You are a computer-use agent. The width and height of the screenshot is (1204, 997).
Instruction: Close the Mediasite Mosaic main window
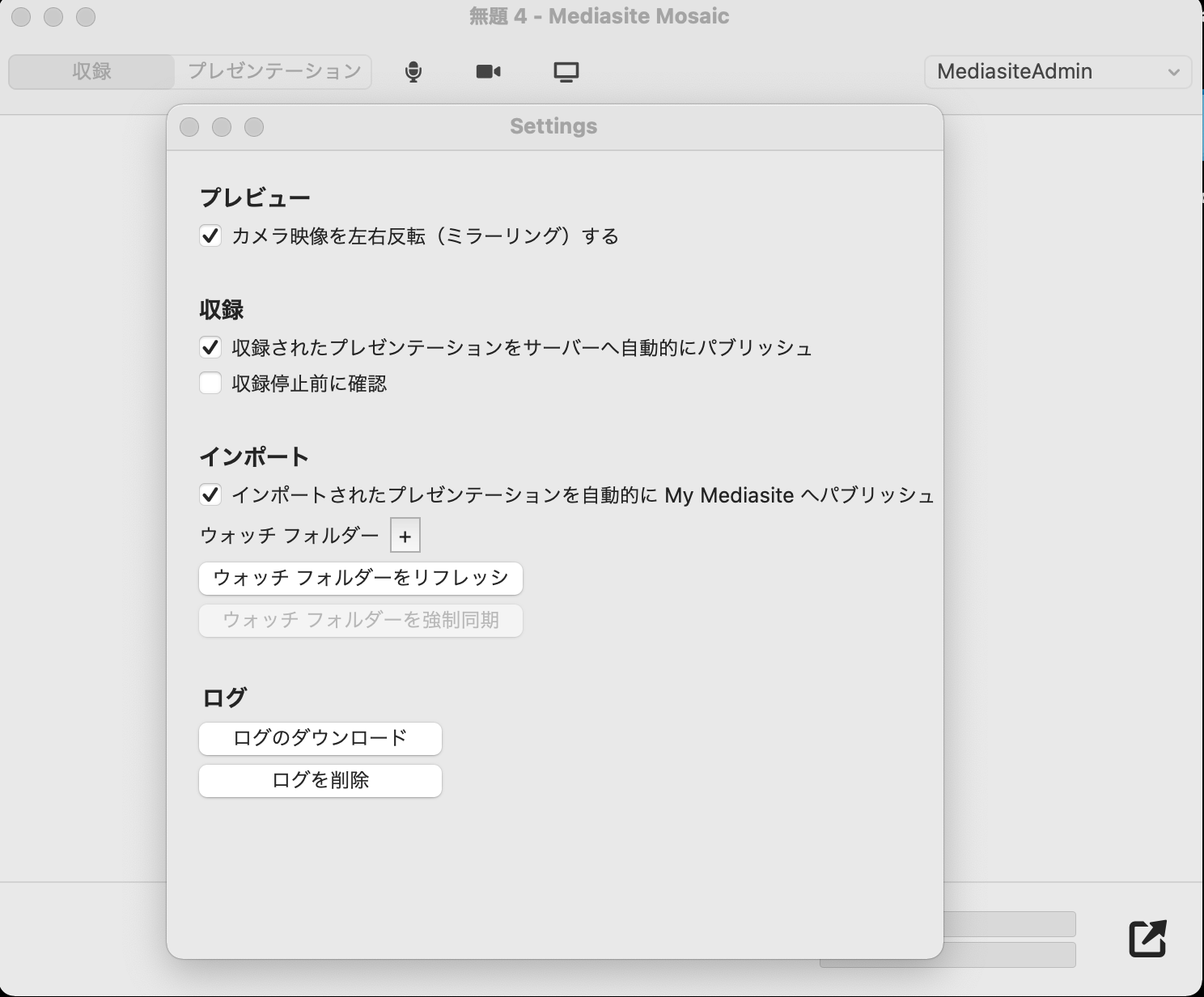pos(21,16)
